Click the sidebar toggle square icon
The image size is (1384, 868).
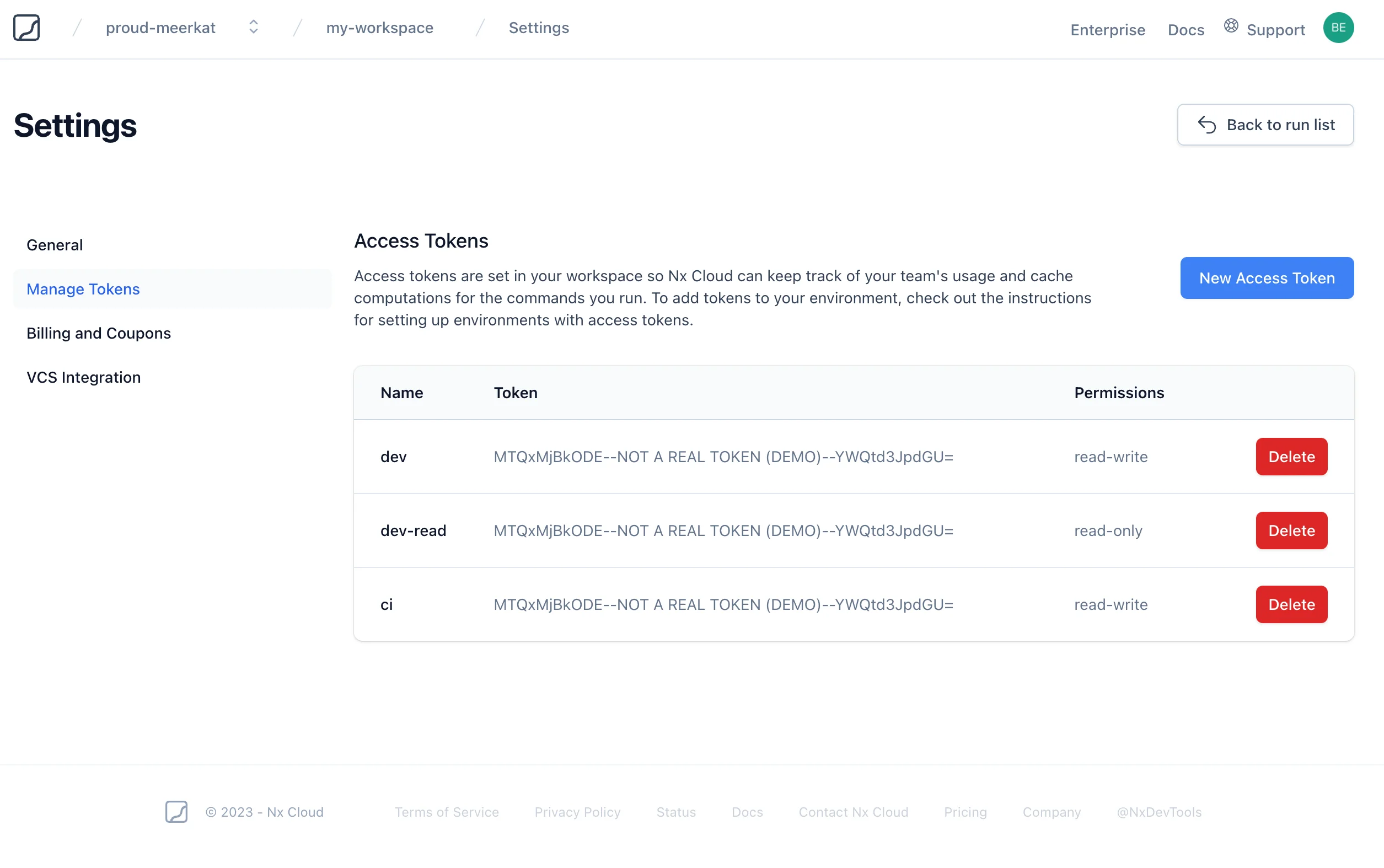[27, 27]
